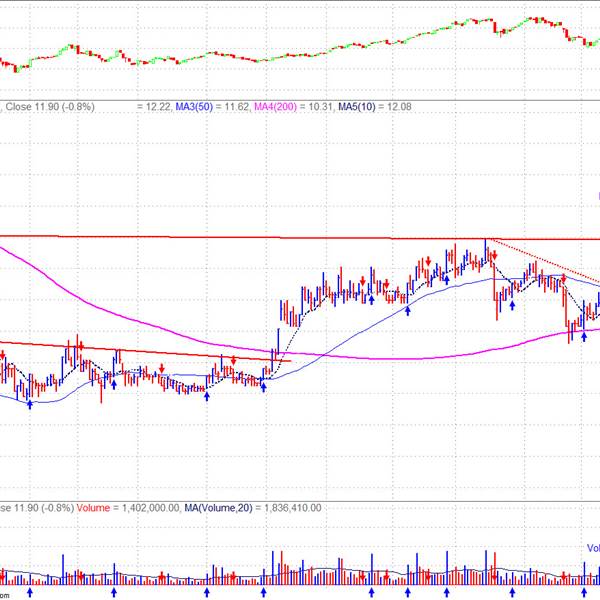600x600 pixels.
Task: Select Close 11.90 text beside MA3(50) legend
Action: (x=50, y=107)
